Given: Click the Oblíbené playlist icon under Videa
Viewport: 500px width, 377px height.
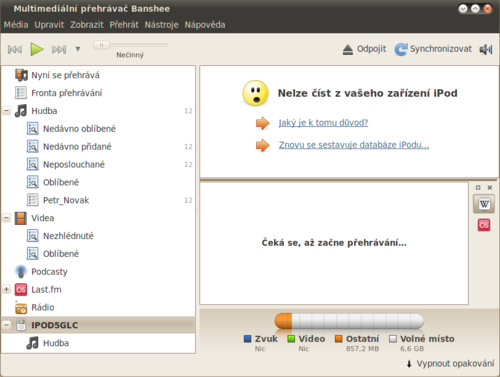Looking at the screenshot, I should click(x=32, y=254).
